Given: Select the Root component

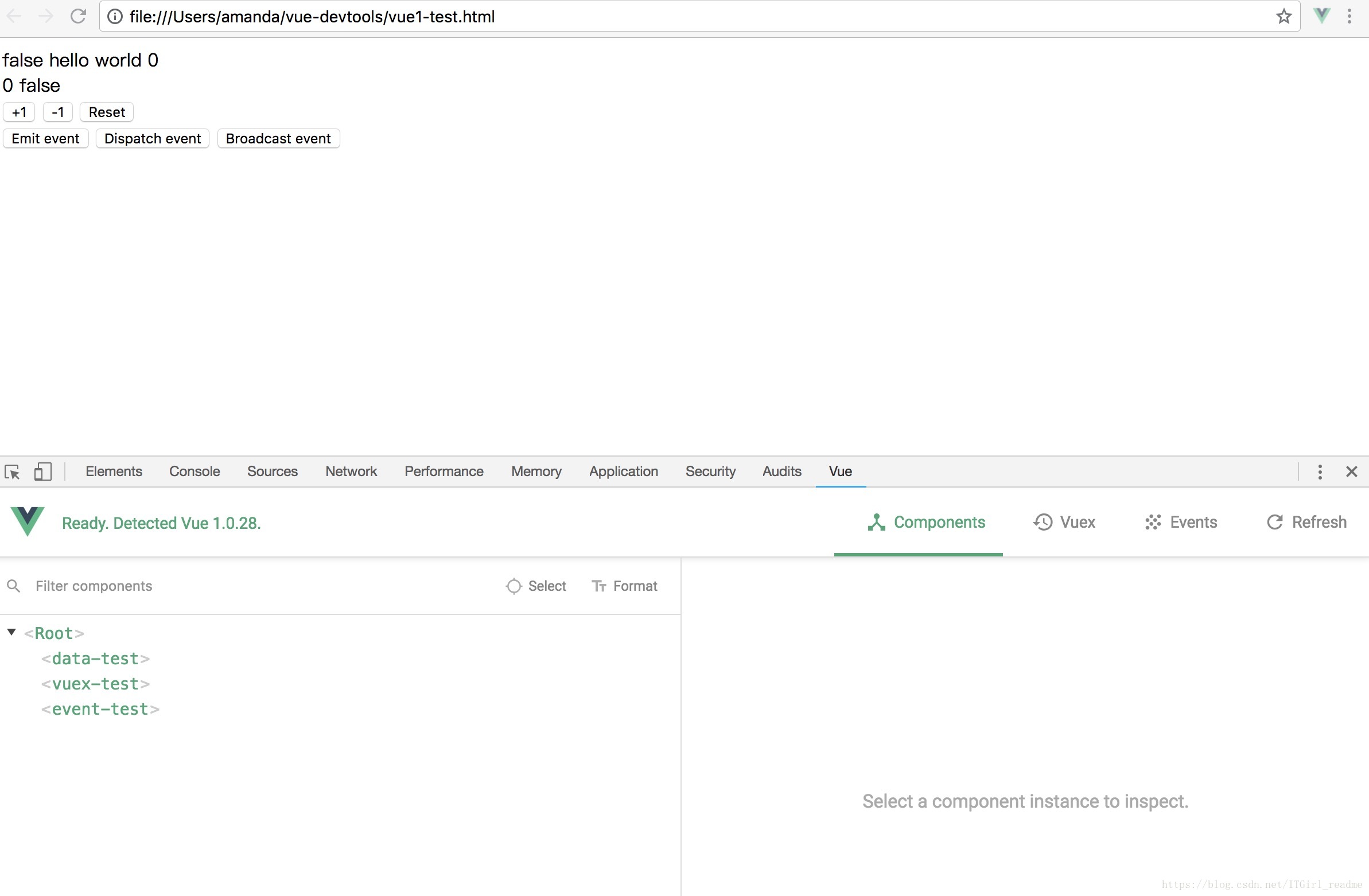Looking at the screenshot, I should pyautogui.click(x=54, y=633).
